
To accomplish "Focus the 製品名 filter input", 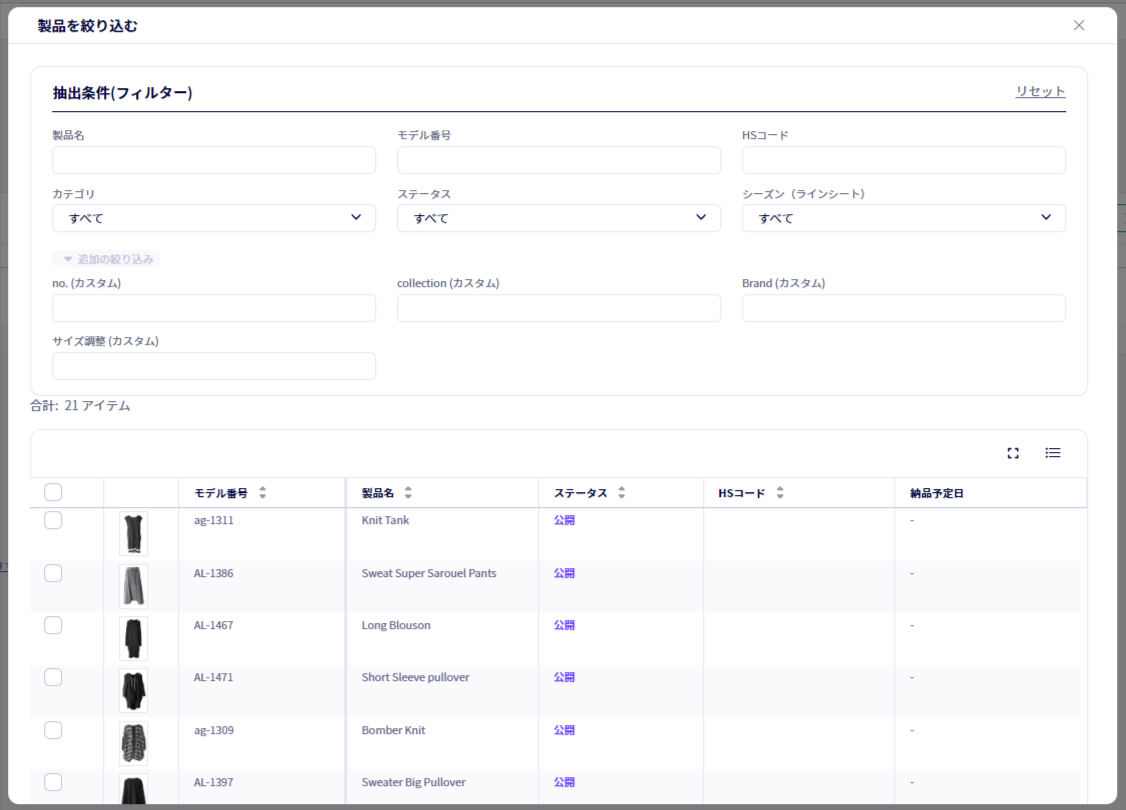I will [x=214, y=160].
